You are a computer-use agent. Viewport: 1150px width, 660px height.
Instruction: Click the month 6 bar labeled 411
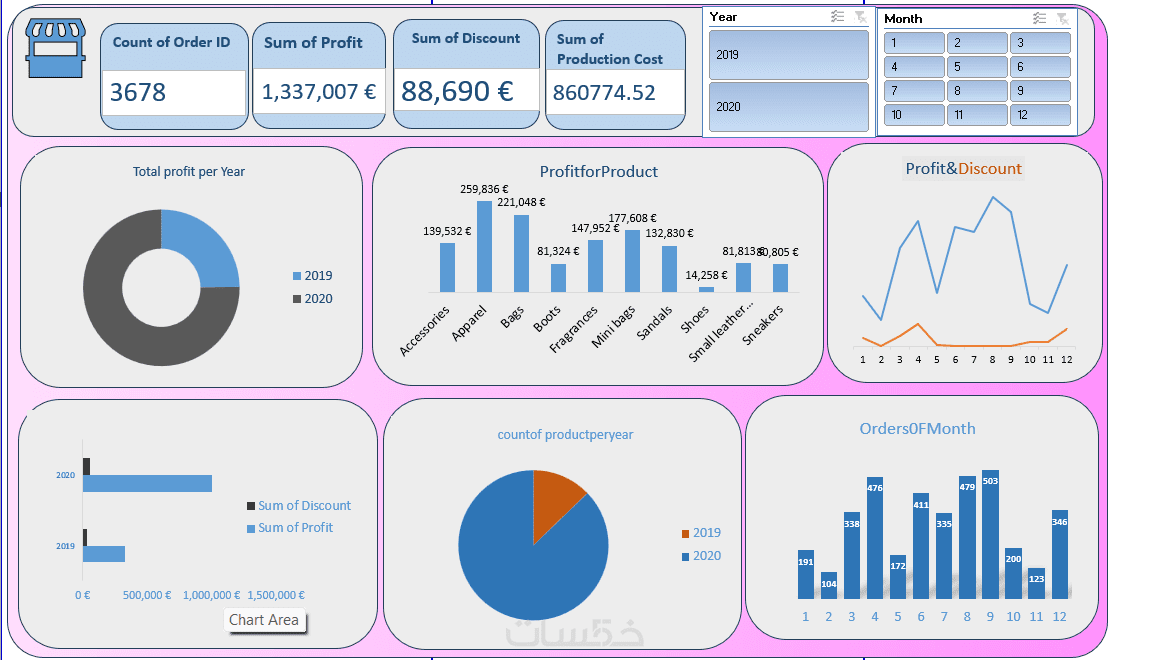point(921,546)
